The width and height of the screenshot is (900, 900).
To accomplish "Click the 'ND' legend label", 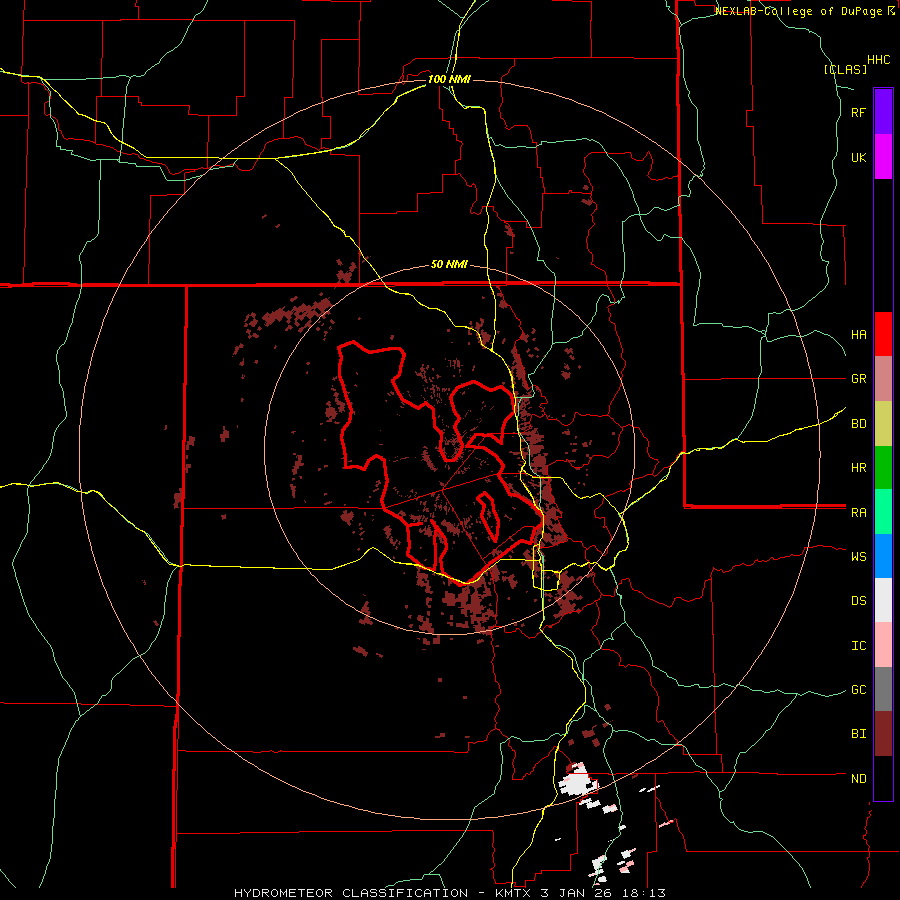I will pos(858,779).
